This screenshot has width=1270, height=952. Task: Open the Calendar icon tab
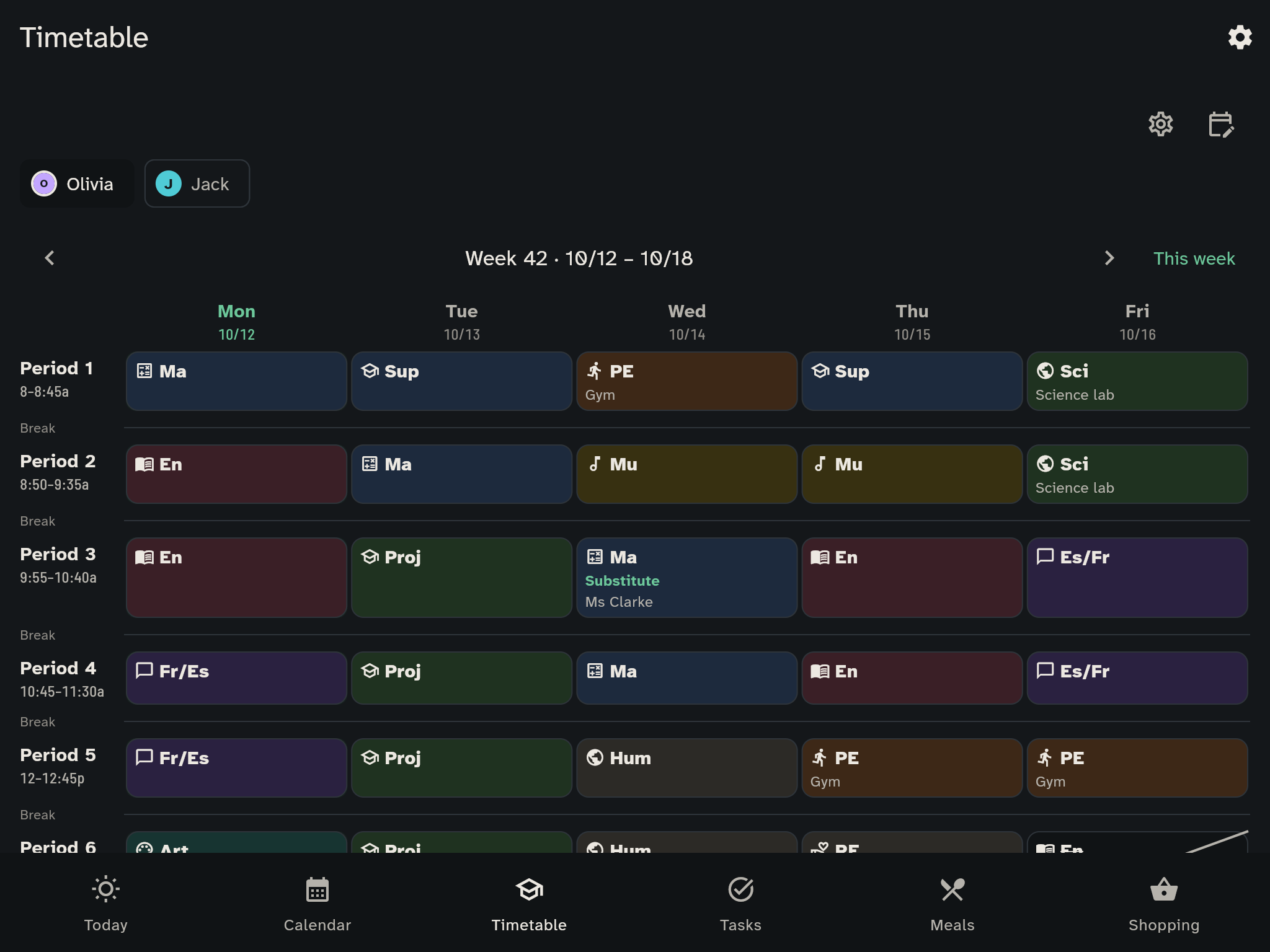coord(317,902)
